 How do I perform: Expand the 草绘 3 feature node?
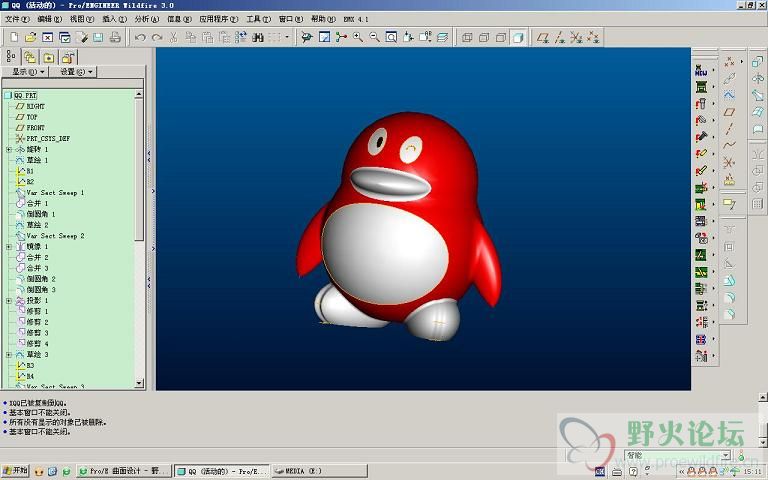[x=9, y=354]
